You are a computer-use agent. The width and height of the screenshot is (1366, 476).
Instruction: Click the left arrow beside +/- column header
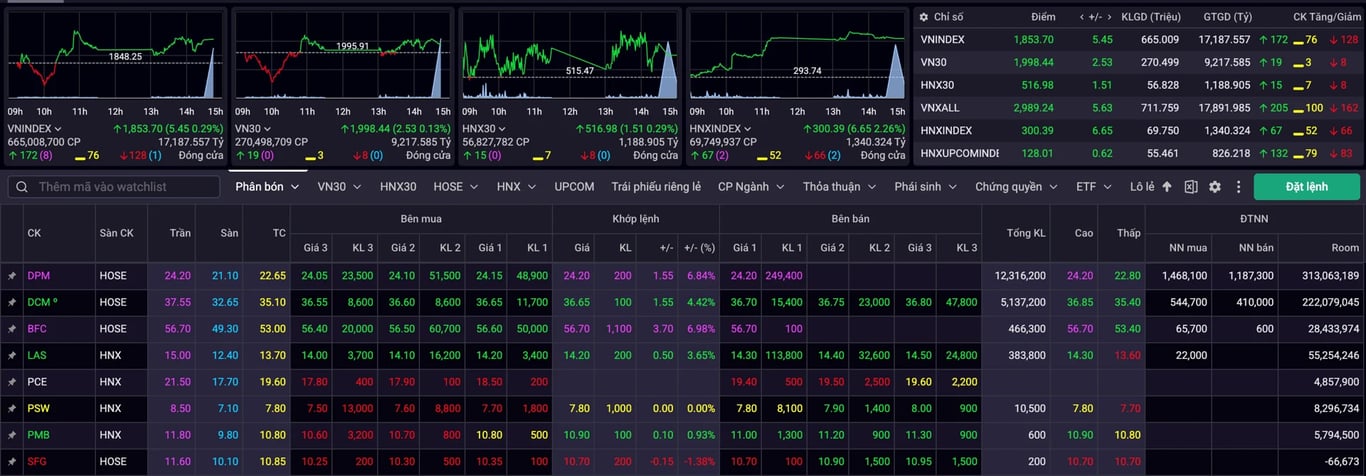[1083, 17]
